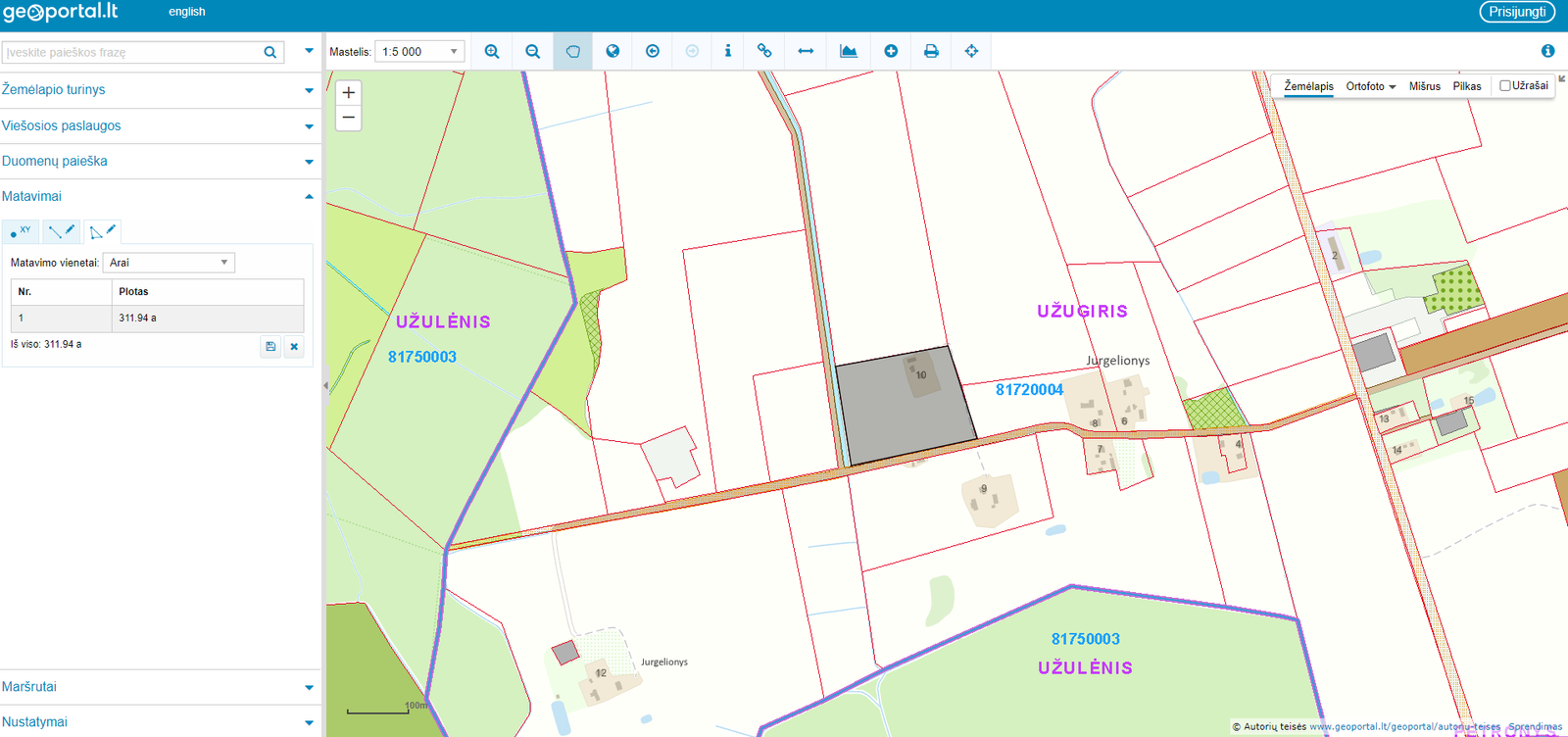1568x737 pixels.
Task: Switch to XY point coordinate measurement
Action: 20,232
